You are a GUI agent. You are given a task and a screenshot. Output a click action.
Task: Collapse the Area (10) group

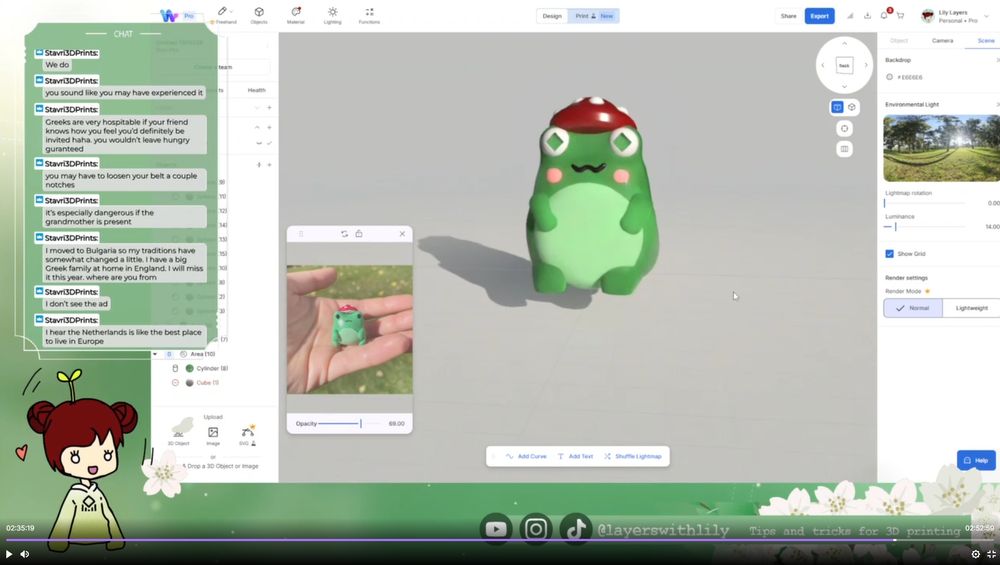(155, 354)
